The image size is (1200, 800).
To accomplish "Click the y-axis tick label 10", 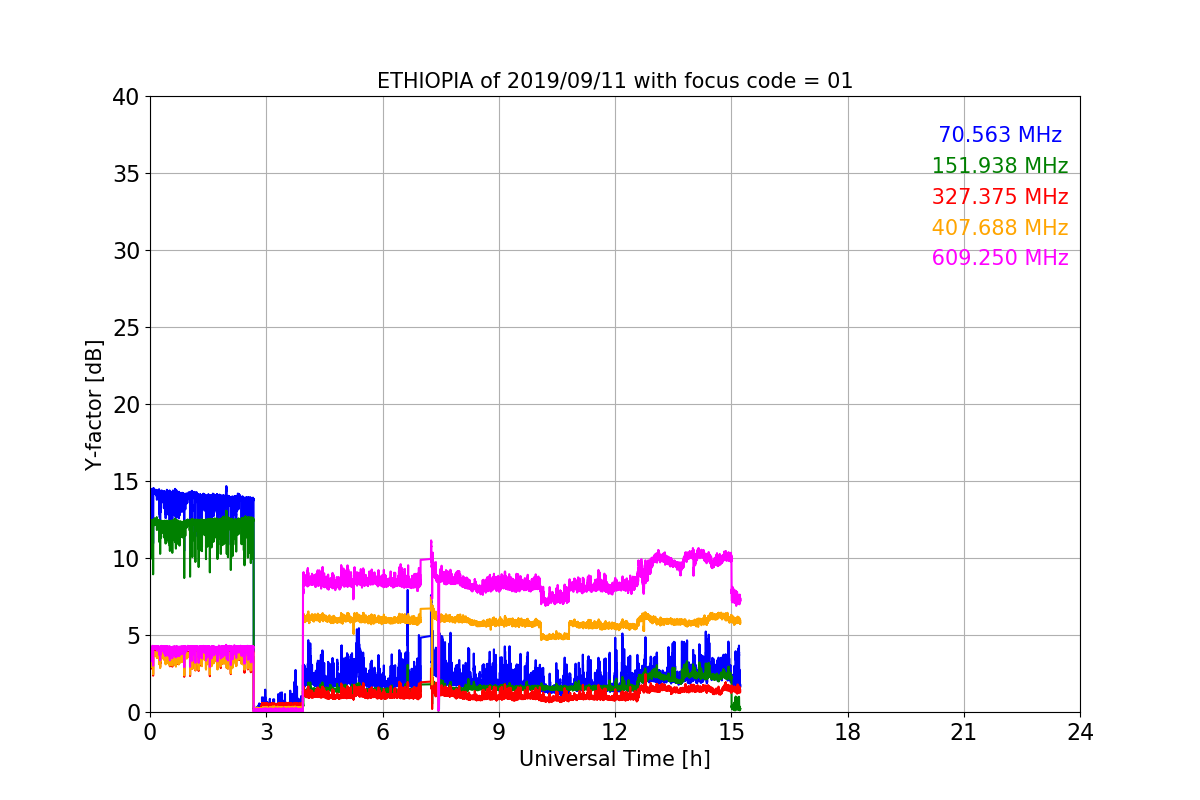I will (125, 559).
